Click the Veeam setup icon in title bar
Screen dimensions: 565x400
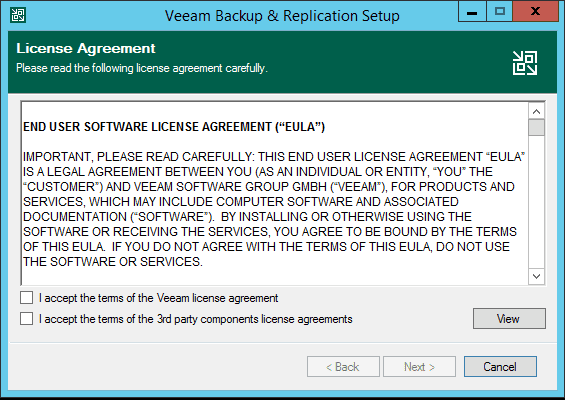click(x=18, y=15)
